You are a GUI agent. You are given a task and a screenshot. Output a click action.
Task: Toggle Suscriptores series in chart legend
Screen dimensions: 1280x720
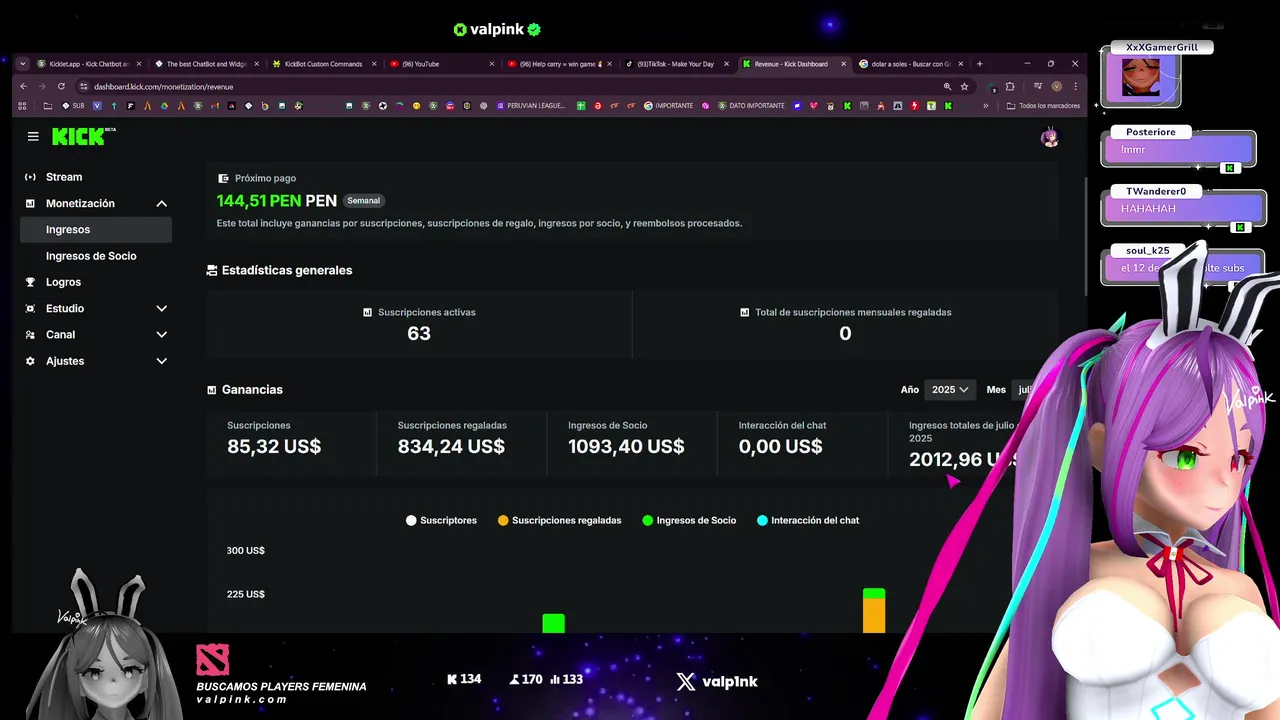click(x=441, y=520)
